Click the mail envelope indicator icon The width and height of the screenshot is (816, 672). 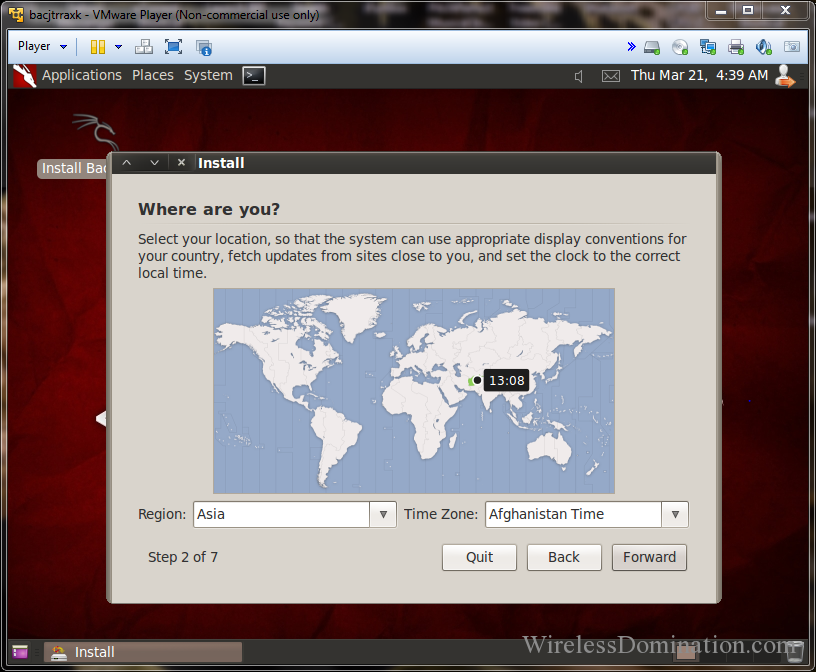pos(610,77)
